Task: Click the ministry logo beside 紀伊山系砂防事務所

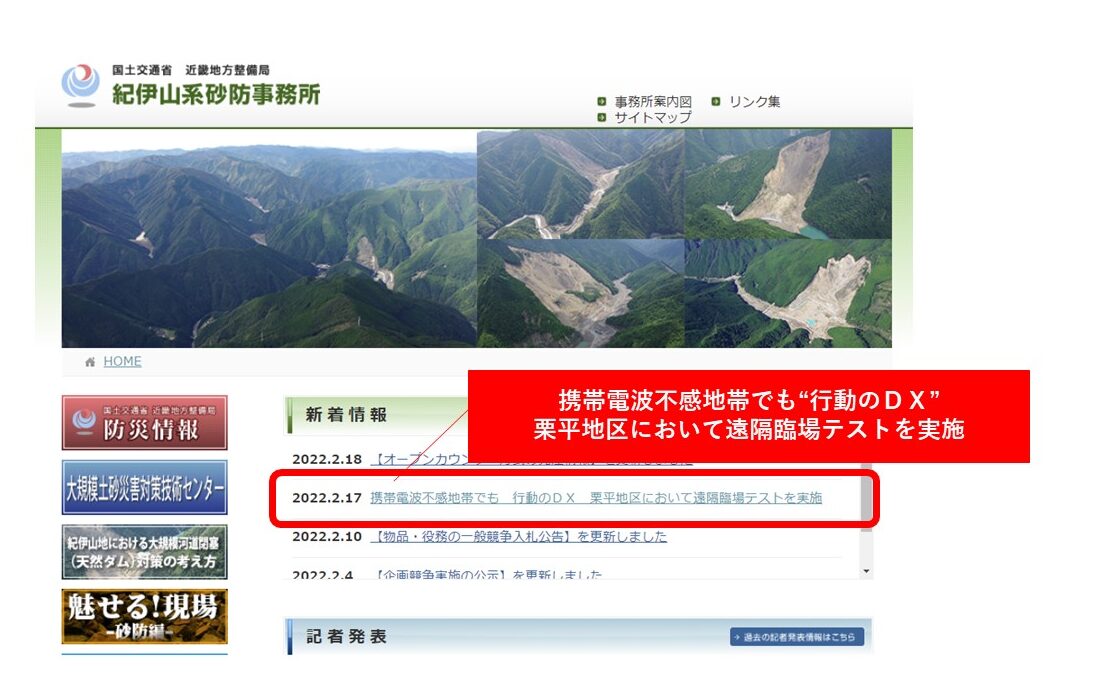Action: pos(81,85)
